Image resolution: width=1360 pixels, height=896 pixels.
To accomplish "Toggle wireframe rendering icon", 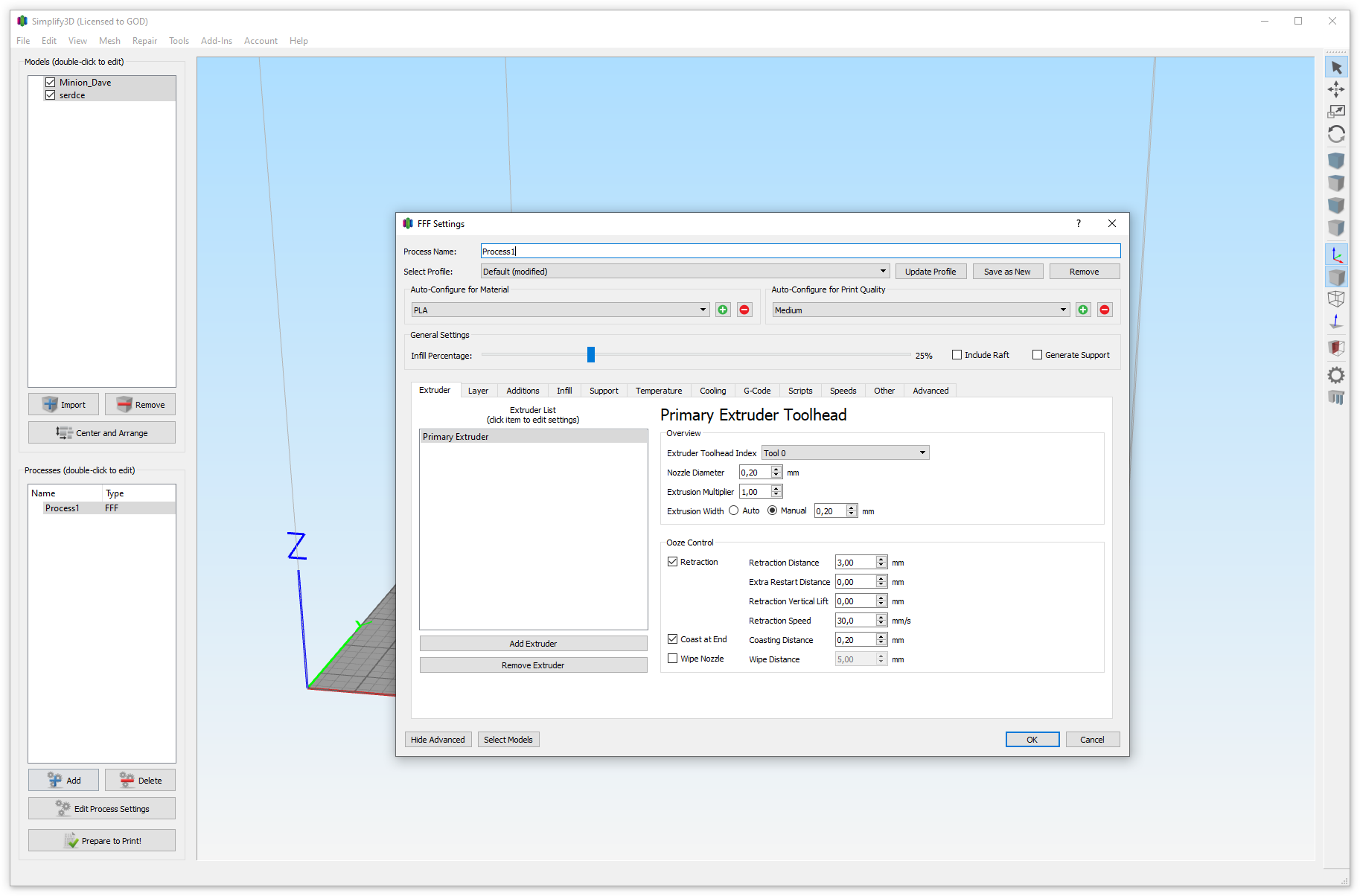I will (x=1336, y=299).
